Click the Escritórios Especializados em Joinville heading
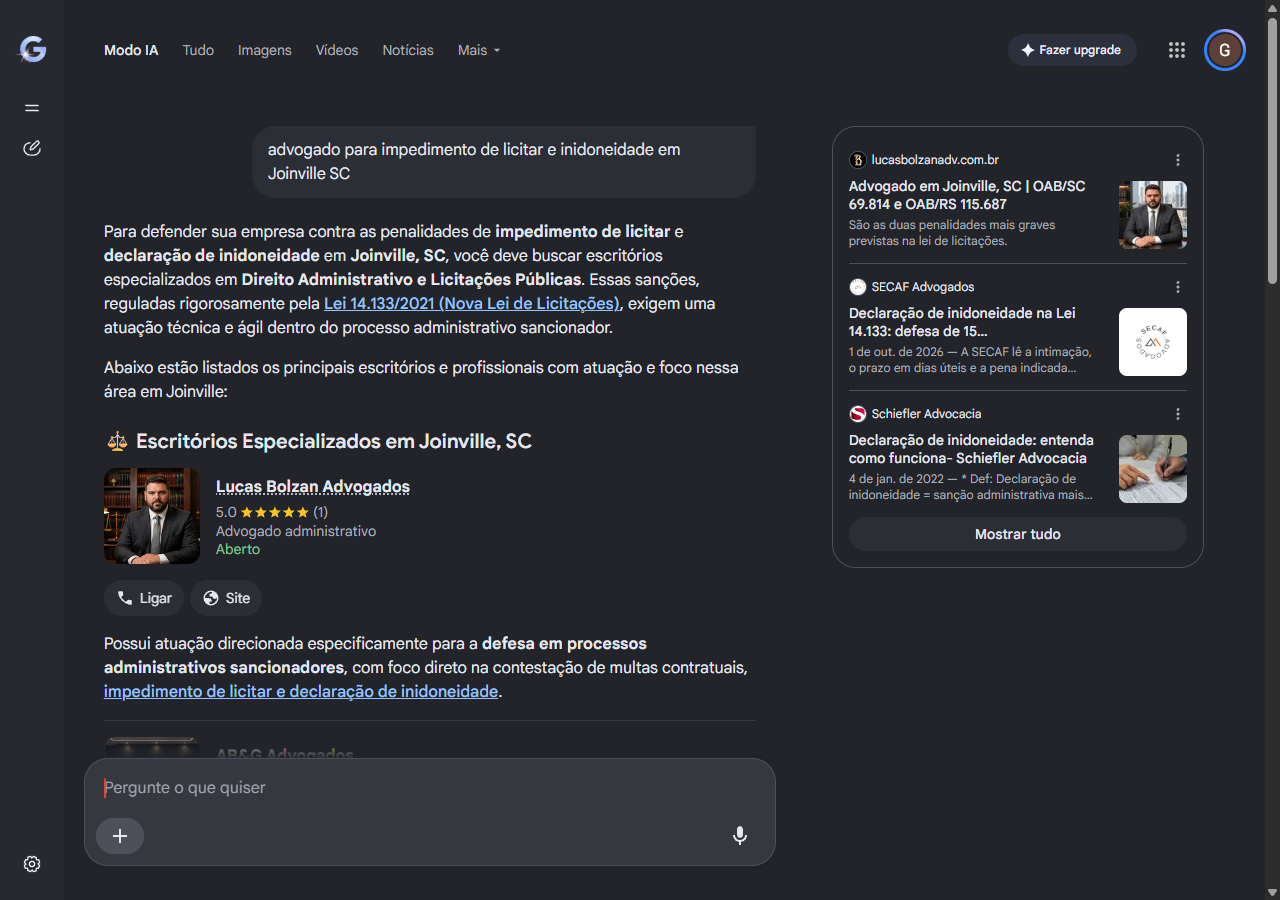 pyautogui.click(x=334, y=441)
